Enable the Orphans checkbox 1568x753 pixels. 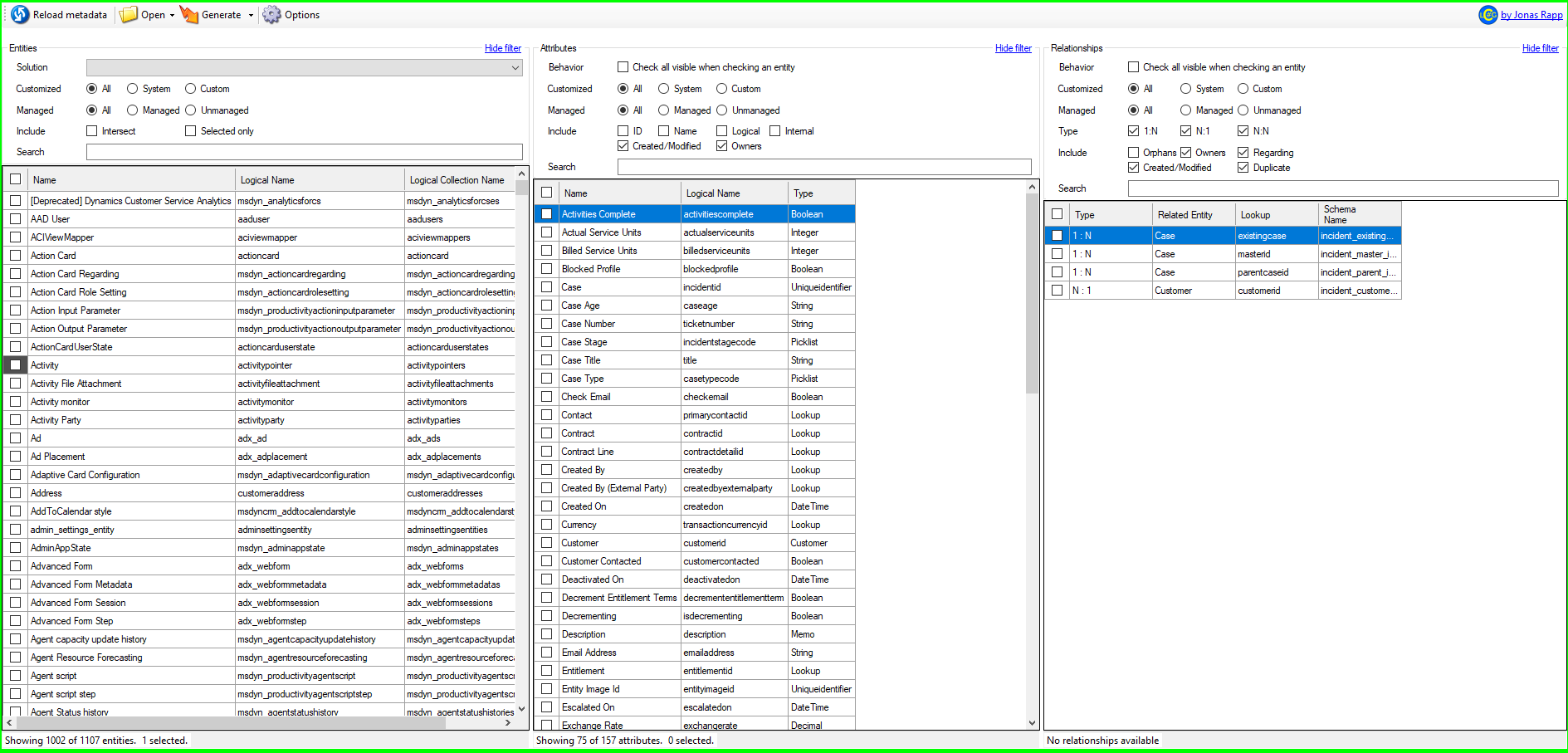pyautogui.click(x=1134, y=153)
